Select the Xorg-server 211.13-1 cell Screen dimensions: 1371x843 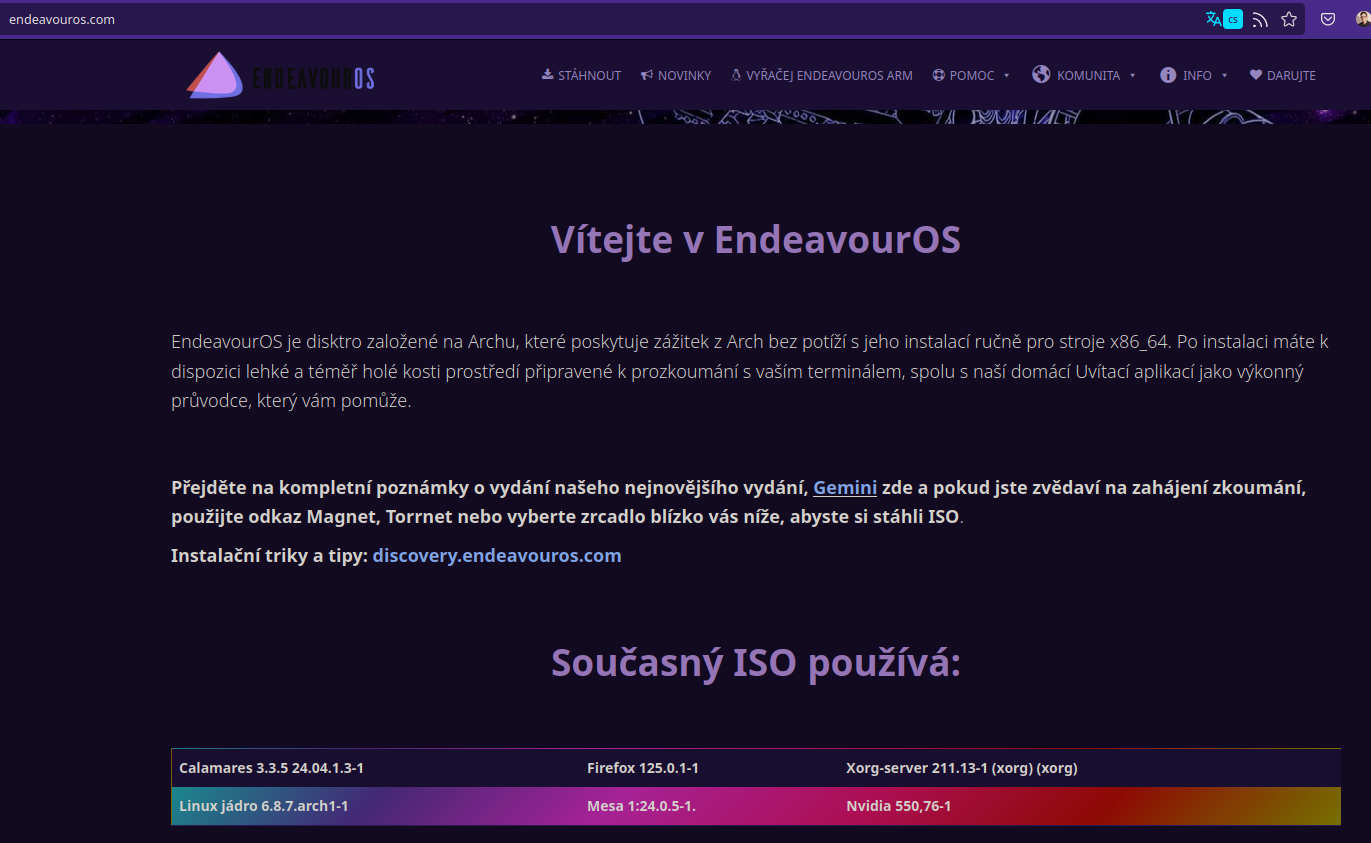pyautogui.click(x=1089, y=768)
